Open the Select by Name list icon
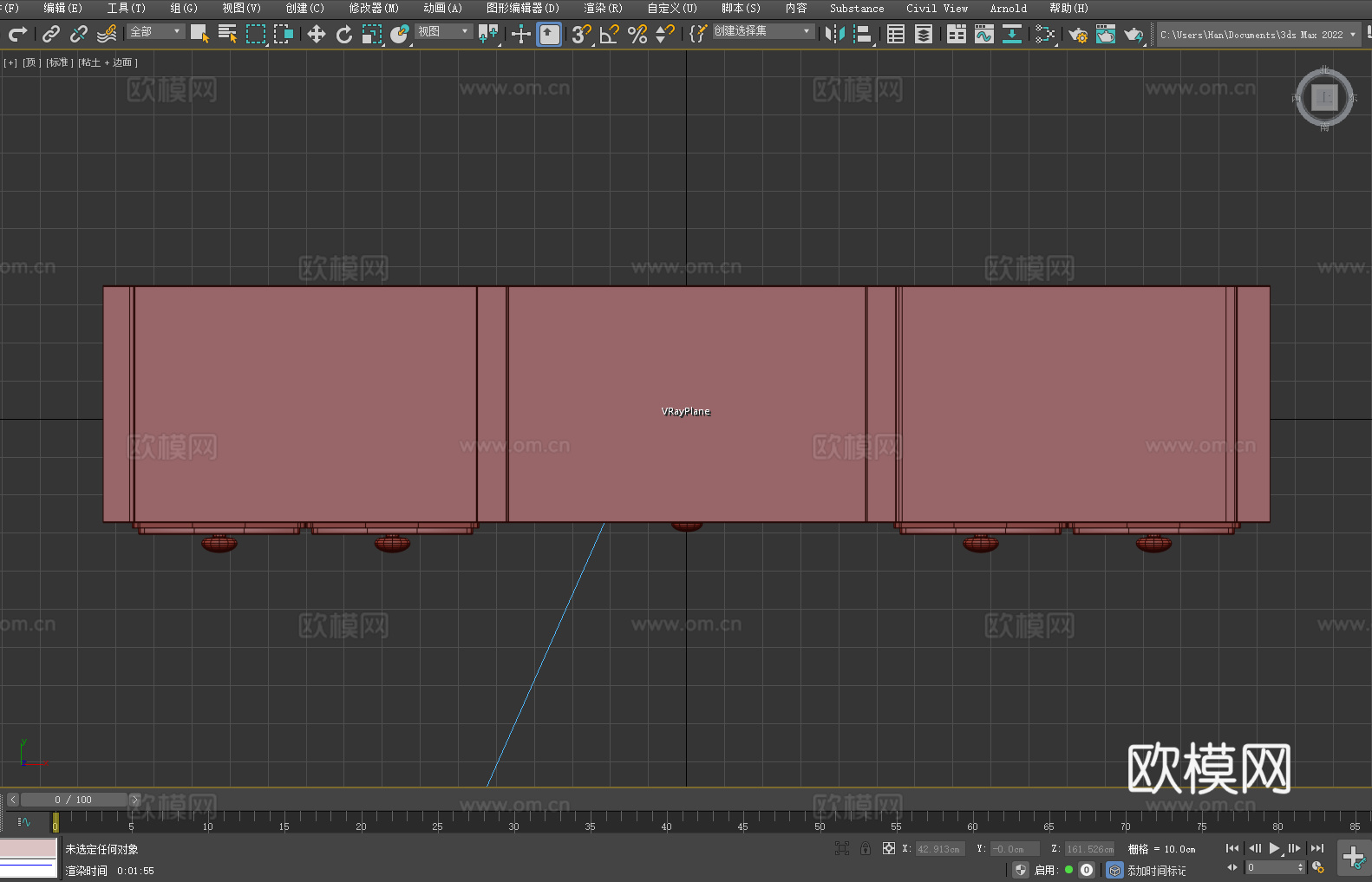Image resolution: width=1372 pixels, height=882 pixels. click(227, 34)
